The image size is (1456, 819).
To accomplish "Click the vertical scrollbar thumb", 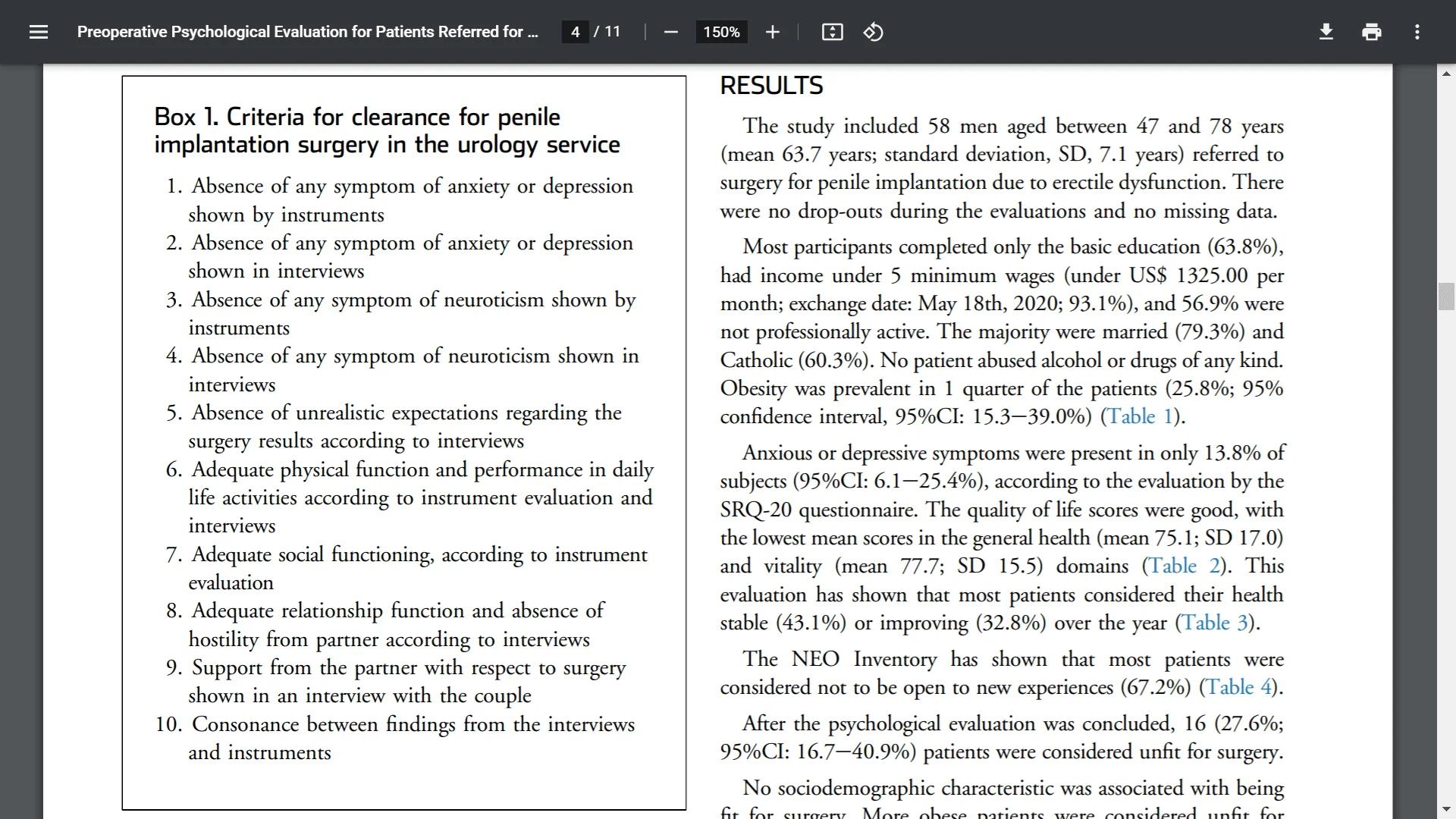I will pos(1446,296).
